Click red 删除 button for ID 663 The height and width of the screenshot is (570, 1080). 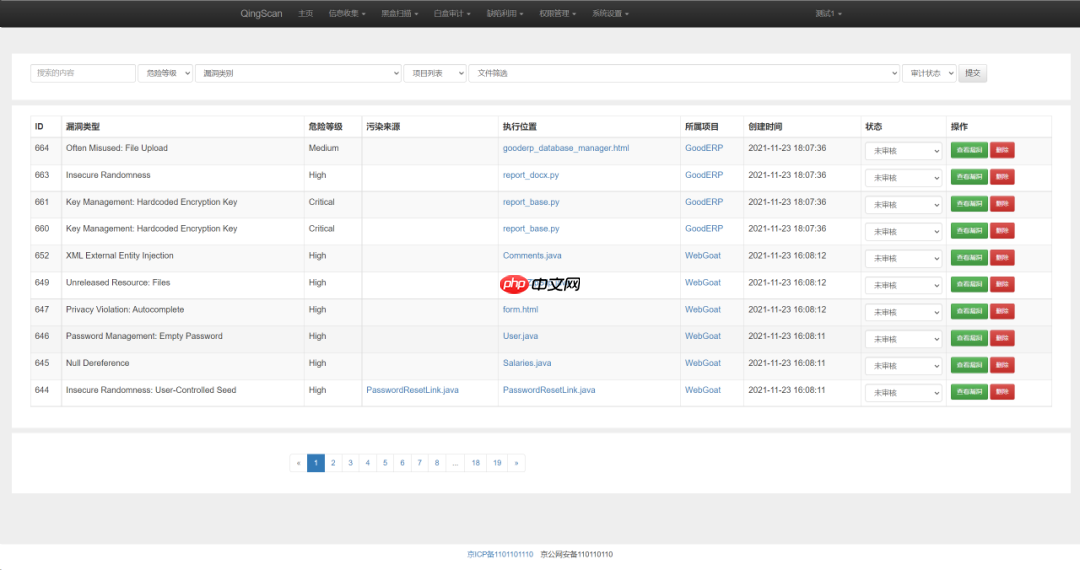(1002, 177)
